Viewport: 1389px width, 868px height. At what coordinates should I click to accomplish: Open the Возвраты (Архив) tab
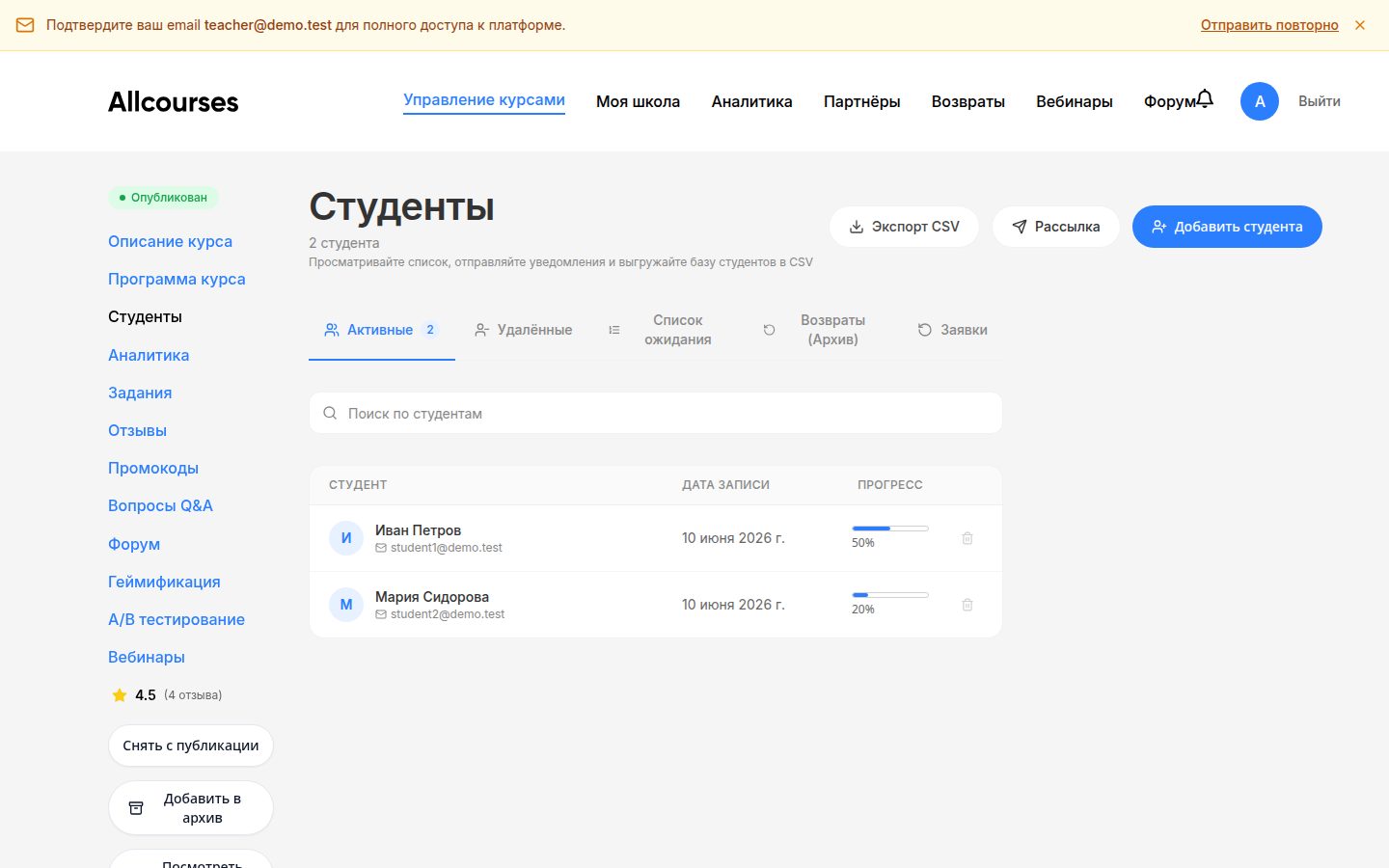point(820,330)
